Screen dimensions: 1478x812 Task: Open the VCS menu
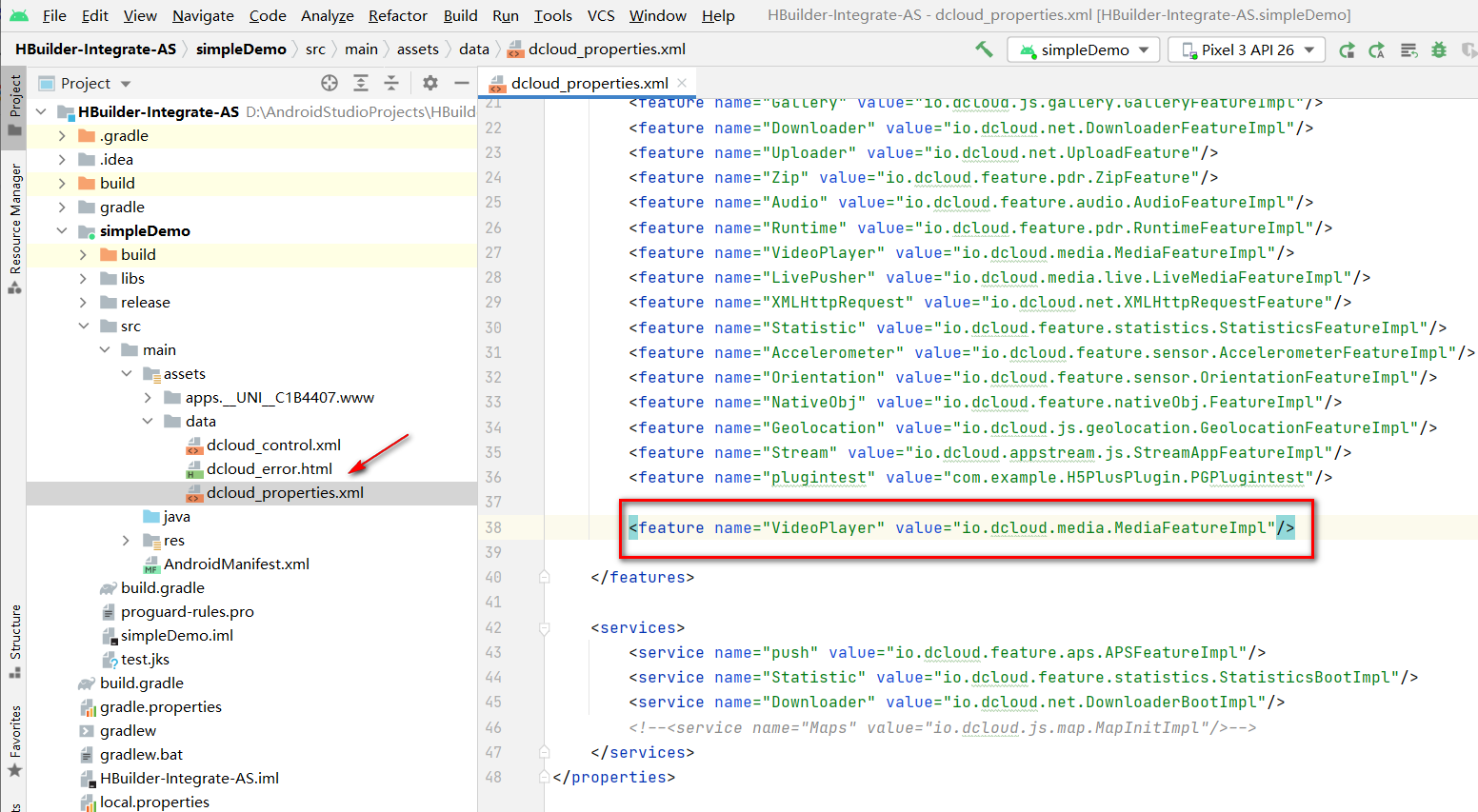pyautogui.click(x=601, y=15)
